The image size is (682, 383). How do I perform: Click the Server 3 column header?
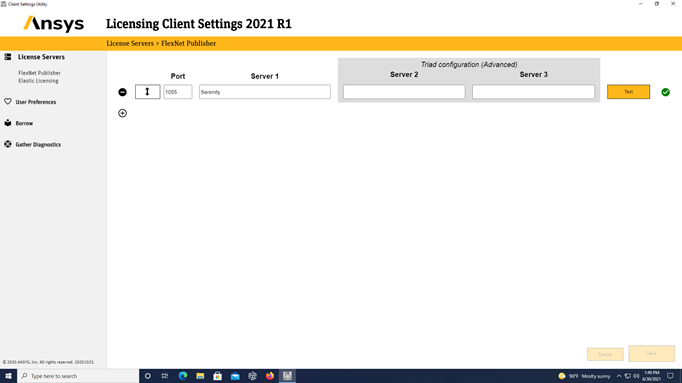[x=534, y=74]
